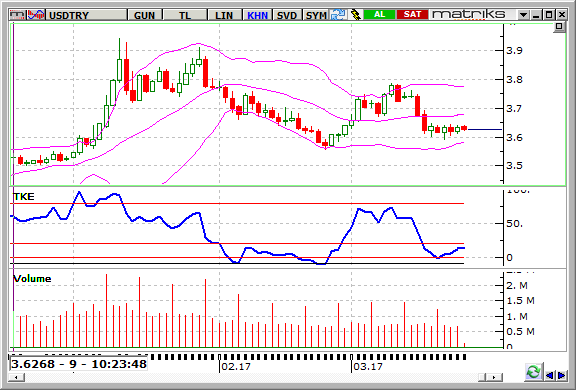The width and height of the screenshot is (576, 390).
Task: Click the horizontal scrollbar thumb
Action: 483,377
